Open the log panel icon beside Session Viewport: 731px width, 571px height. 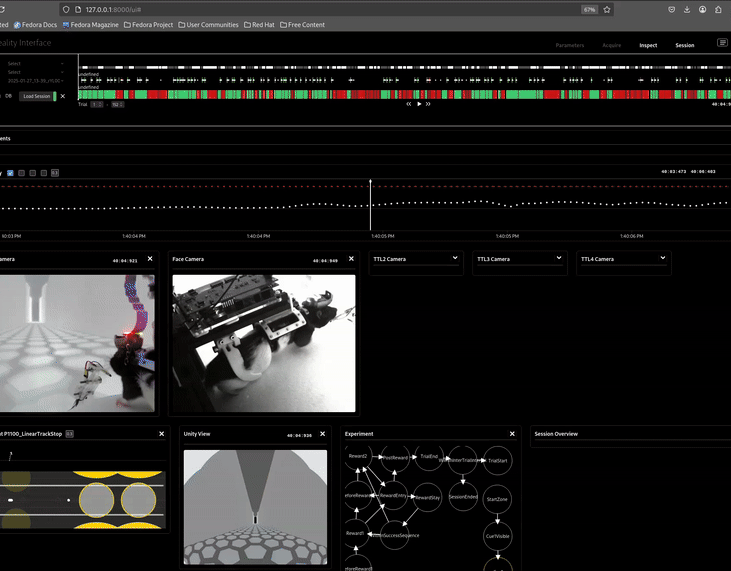pyautogui.click(x=722, y=43)
